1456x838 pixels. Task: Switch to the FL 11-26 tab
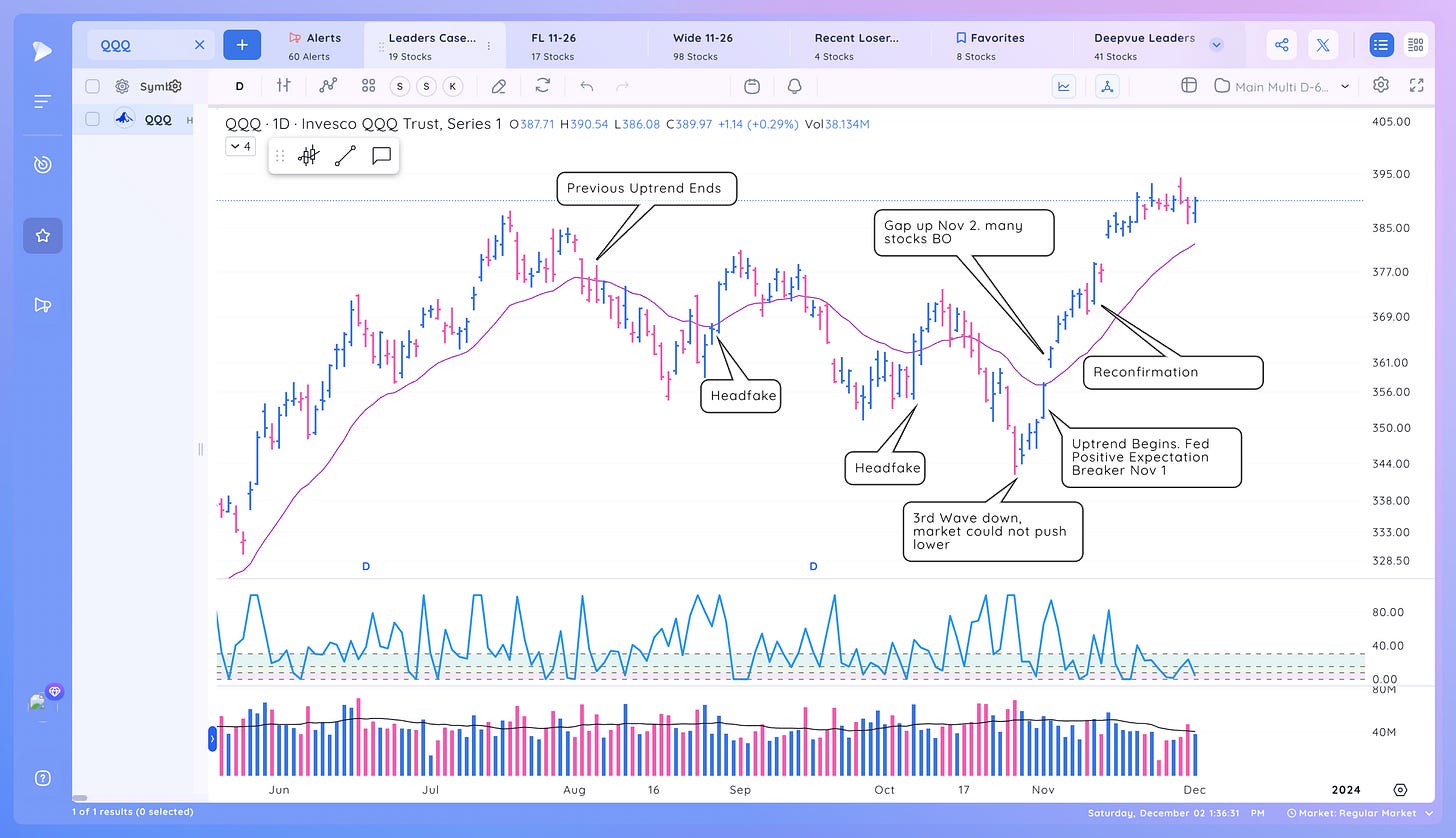pyautogui.click(x=553, y=46)
